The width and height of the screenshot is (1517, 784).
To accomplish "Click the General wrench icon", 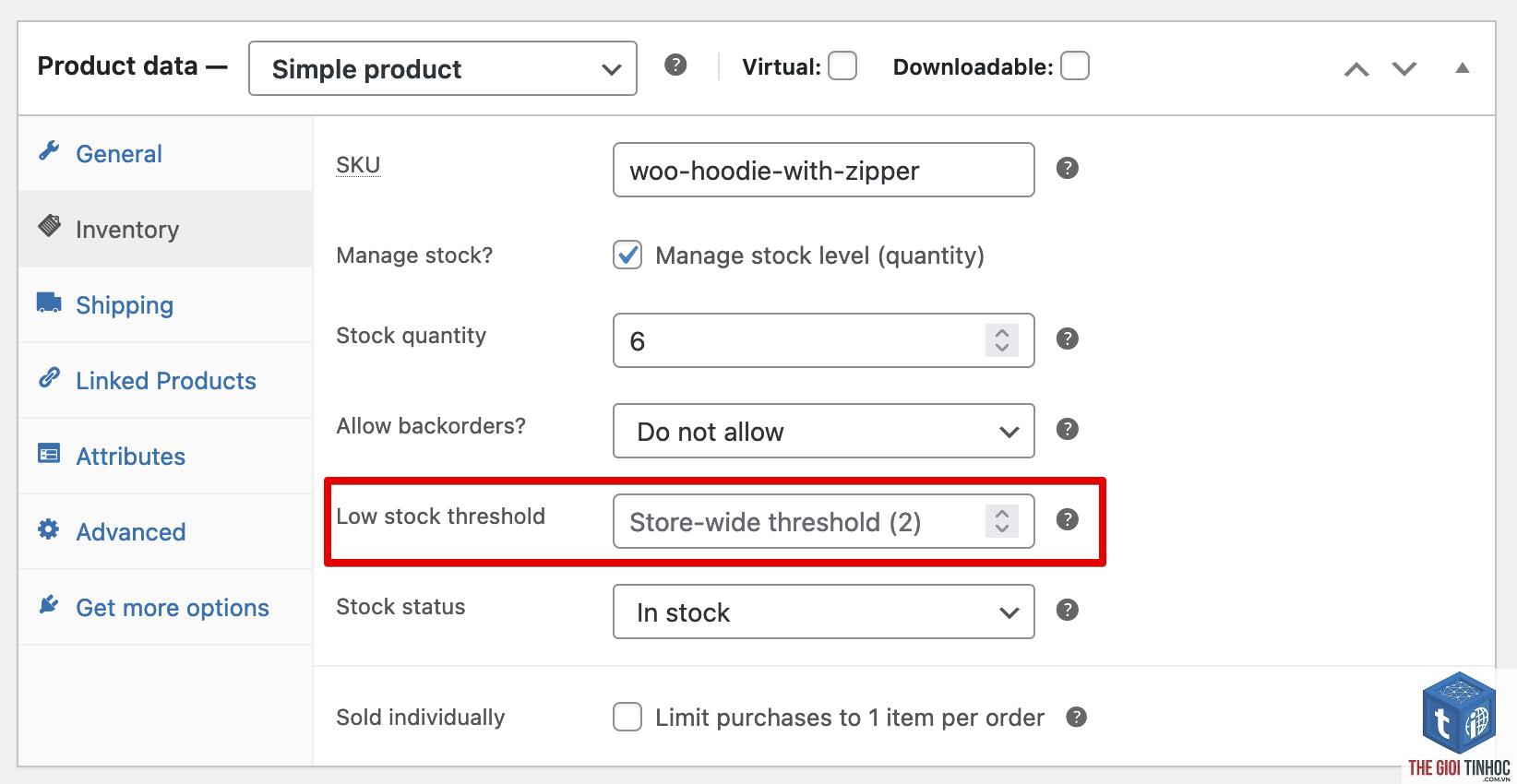I will [x=49, y=151].
